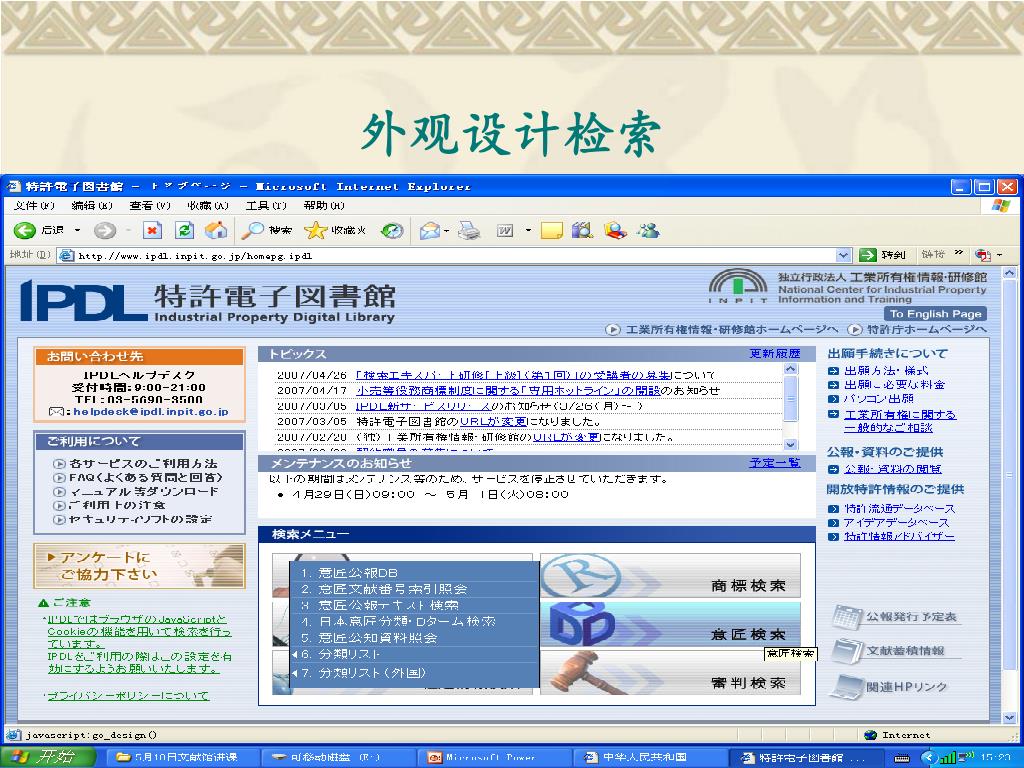Click the INPIT arch logo

[x=738, y=285]
